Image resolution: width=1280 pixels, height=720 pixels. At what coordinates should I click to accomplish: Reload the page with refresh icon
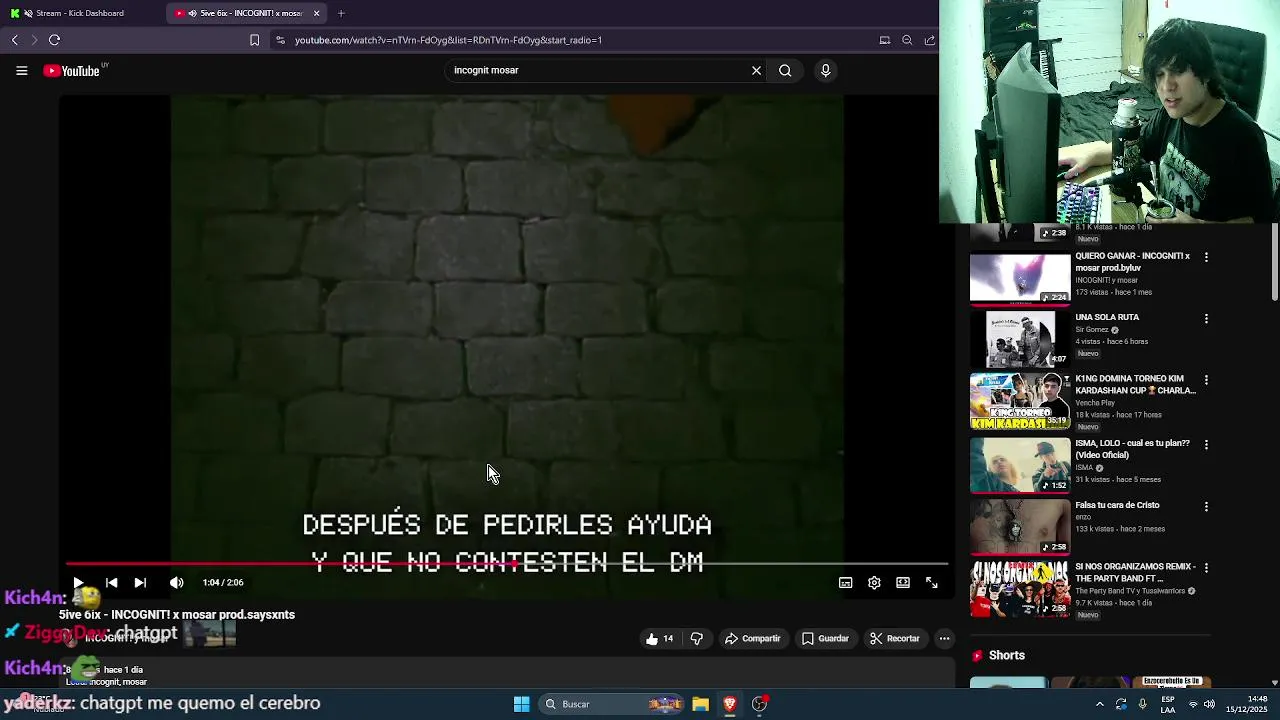pyautogui.click(x=54, y=40)
